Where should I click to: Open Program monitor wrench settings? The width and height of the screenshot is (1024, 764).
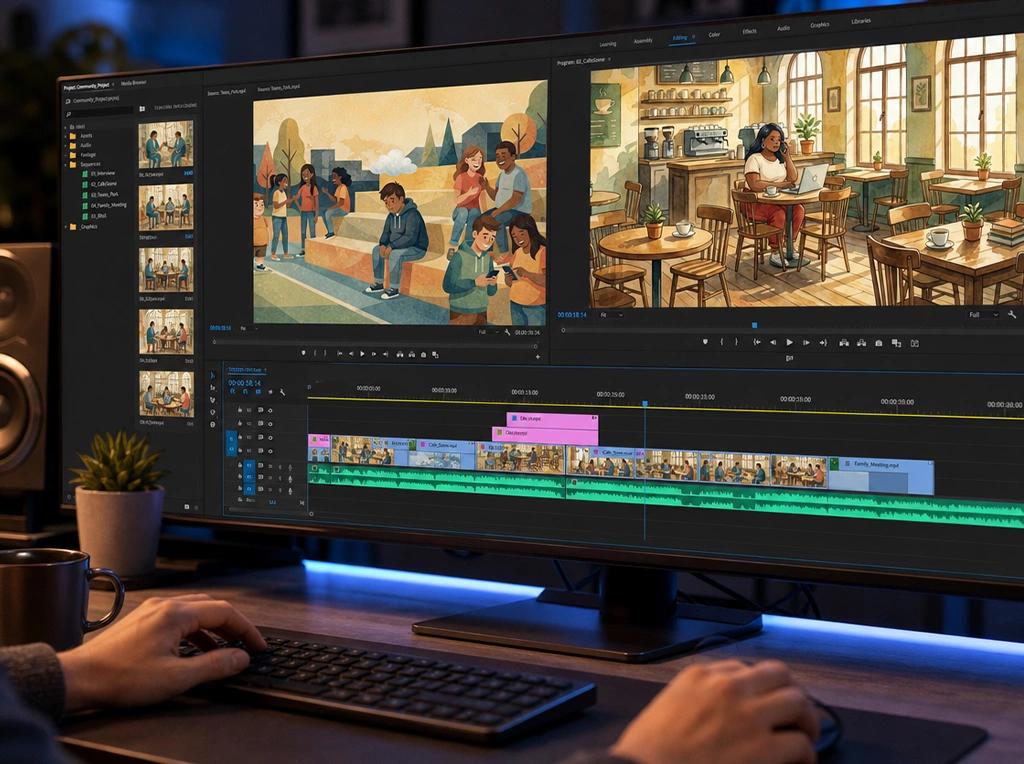pyautogui.click(x=1012, y=314)
